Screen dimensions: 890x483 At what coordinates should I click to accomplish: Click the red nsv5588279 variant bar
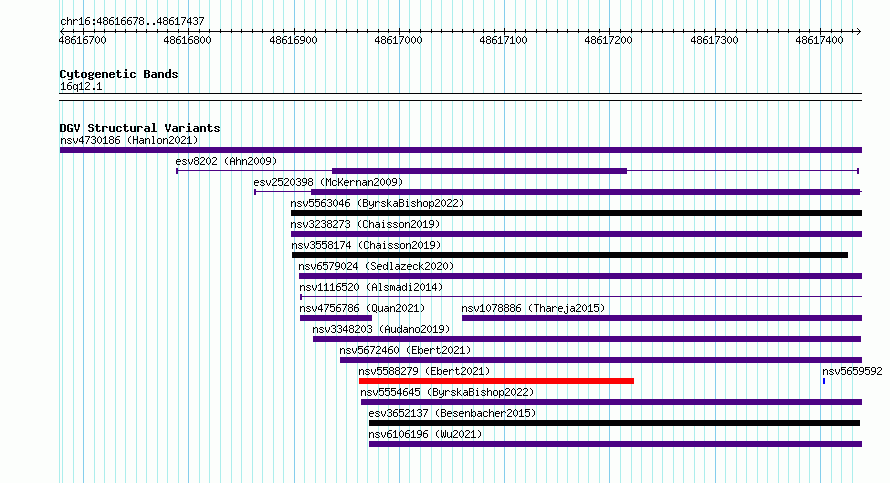[x=497, y=381]
